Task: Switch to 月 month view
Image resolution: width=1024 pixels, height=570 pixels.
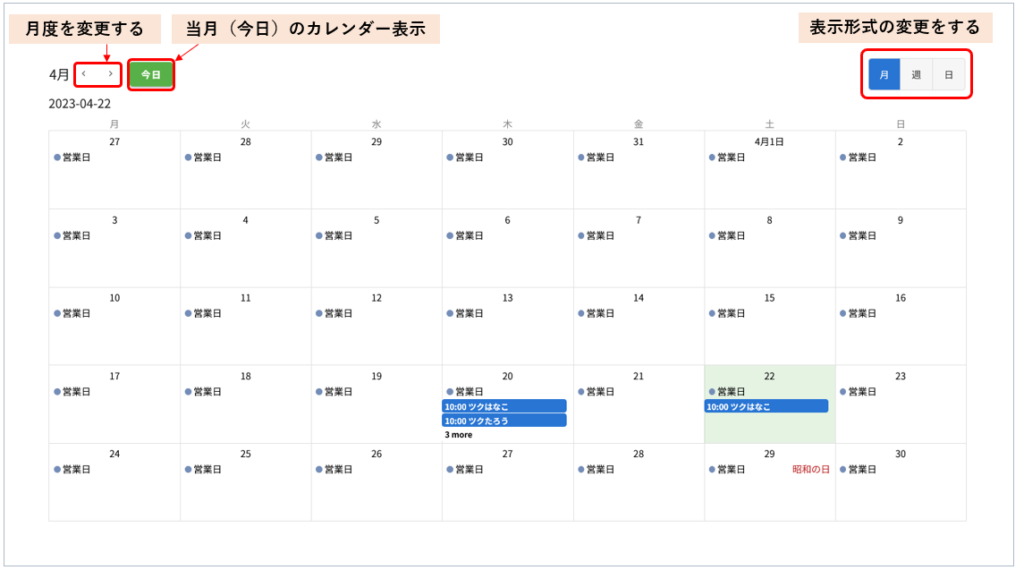Action: pyautogui.click(x=884, y=75)
